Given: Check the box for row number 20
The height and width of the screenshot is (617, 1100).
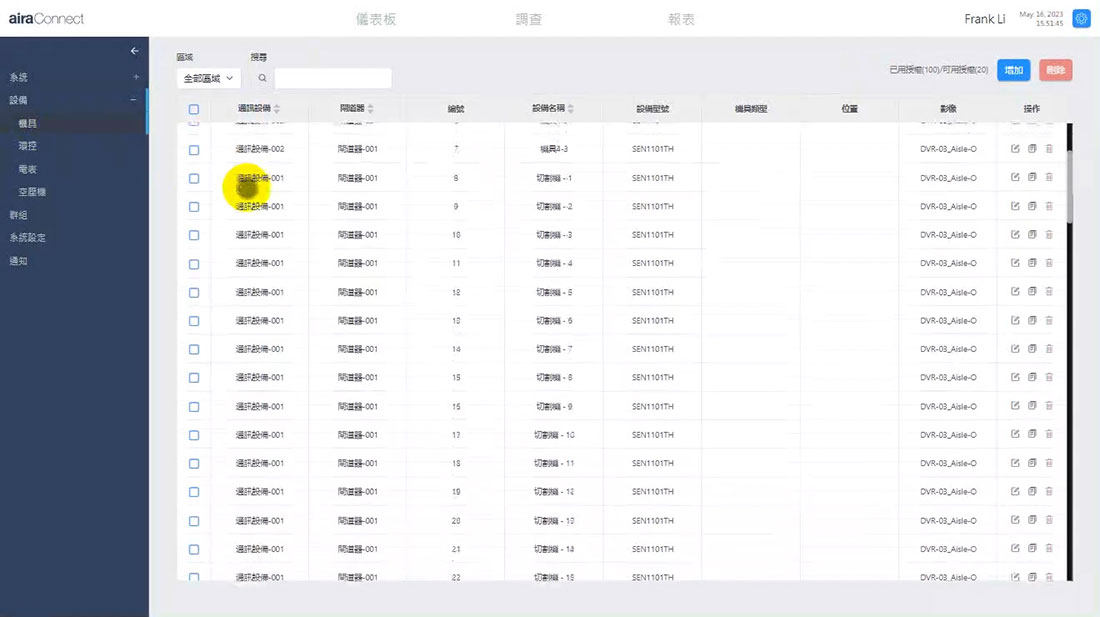Looking at the screenshot, I should coord(194,521).
